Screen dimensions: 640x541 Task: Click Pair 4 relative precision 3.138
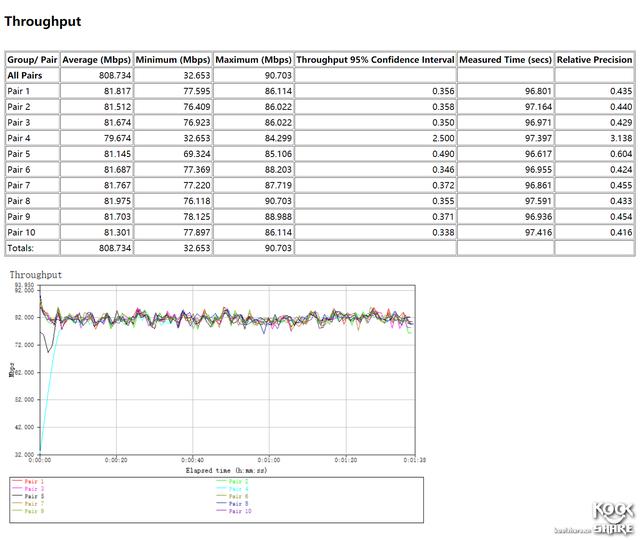point(621,138)
